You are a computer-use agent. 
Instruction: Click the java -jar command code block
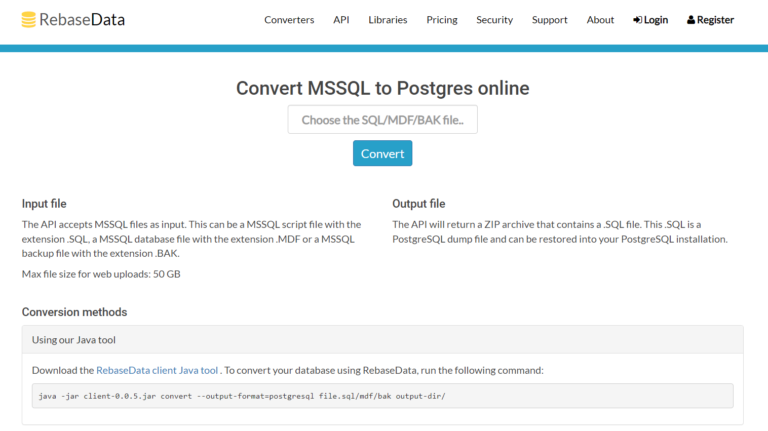pos(383,396)
